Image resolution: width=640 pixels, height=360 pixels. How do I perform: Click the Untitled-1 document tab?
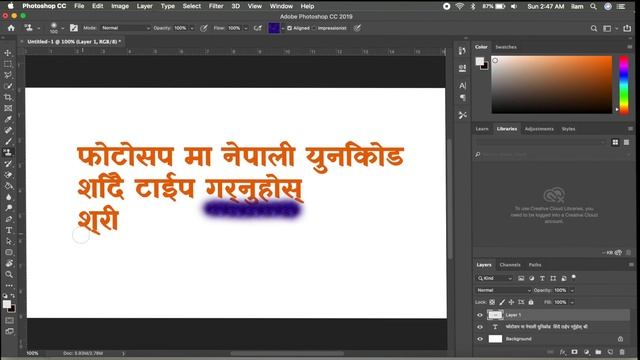tap(74, 42)
